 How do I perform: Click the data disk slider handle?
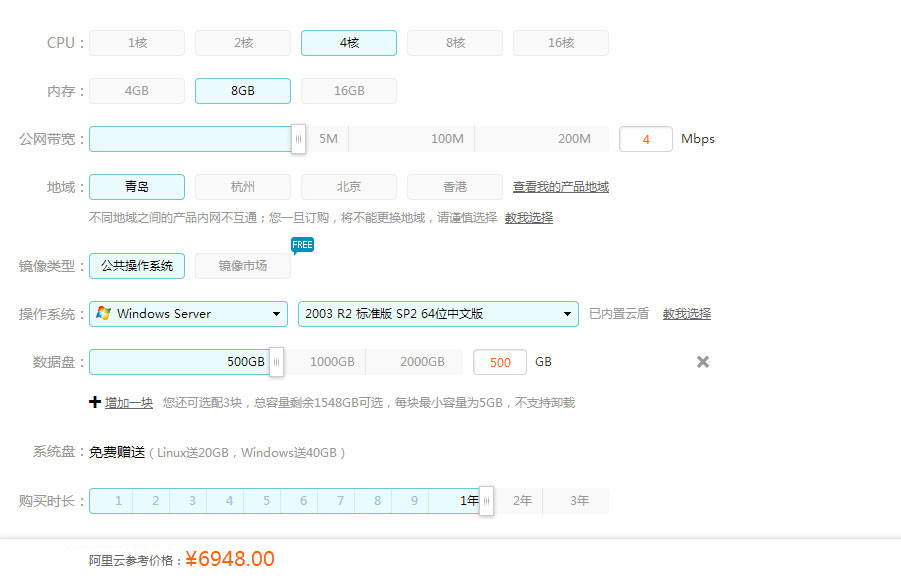click(x=276, y=362)
